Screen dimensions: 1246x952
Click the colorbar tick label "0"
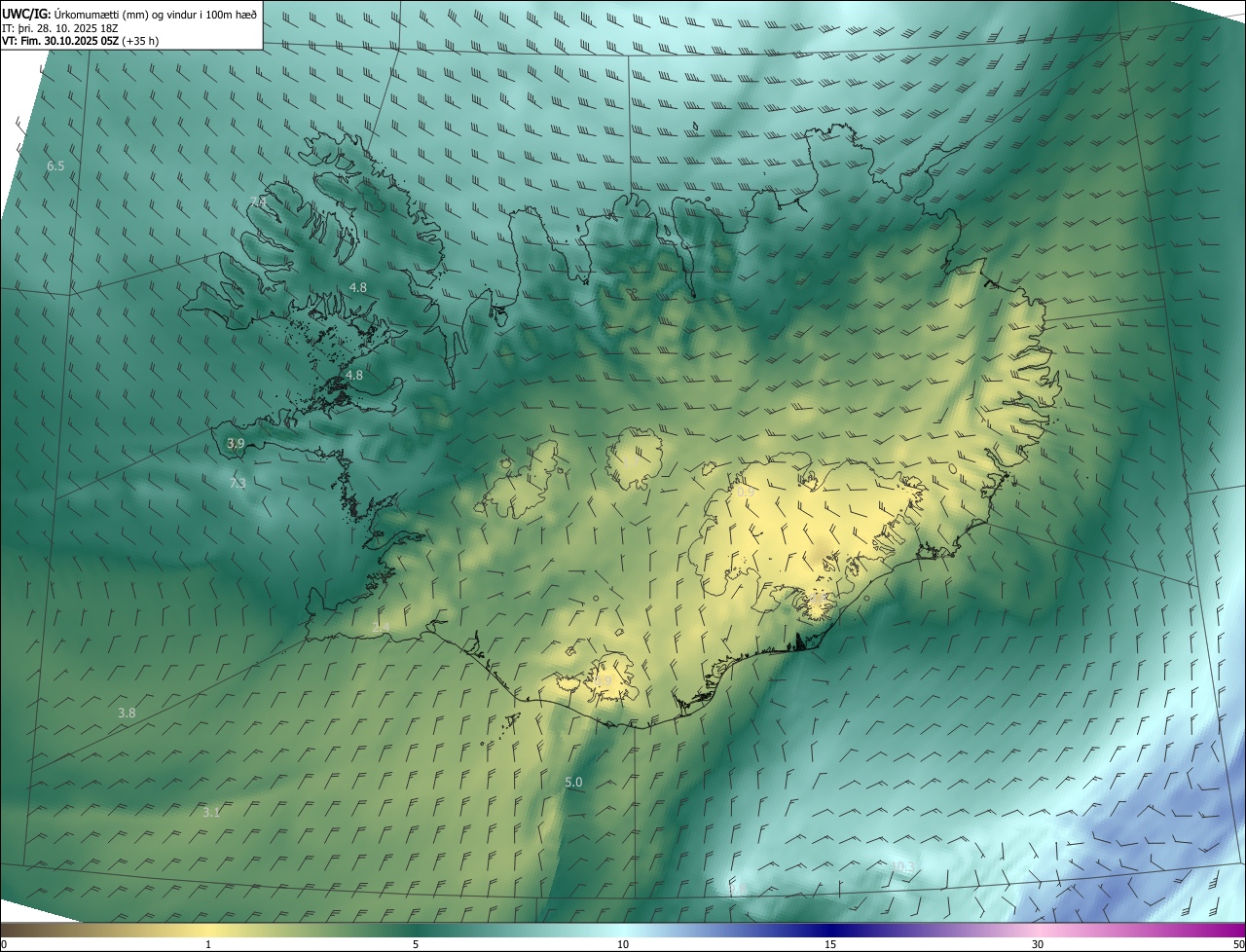click(x=4, y=944)
